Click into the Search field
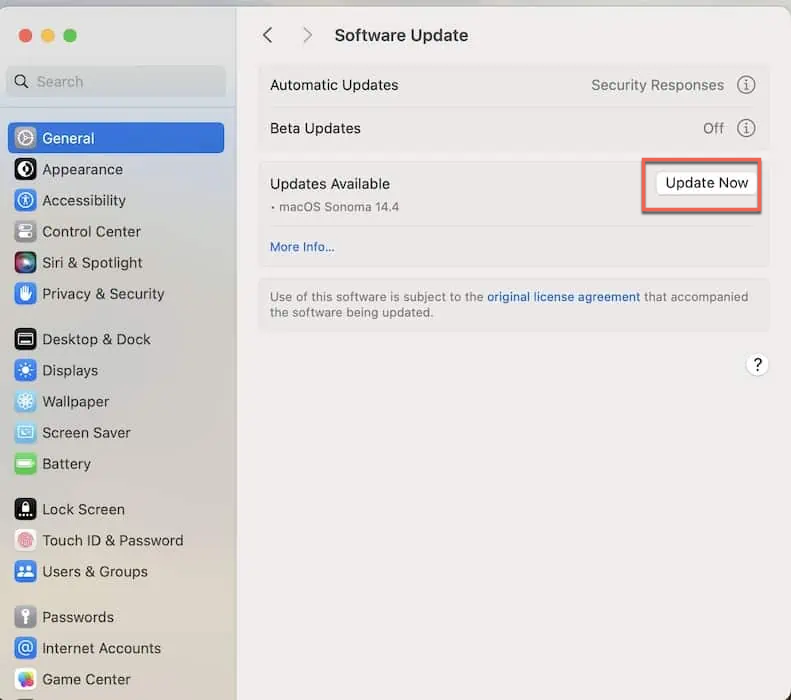This screenshot has width=791, height=700. tap(116, 81)
